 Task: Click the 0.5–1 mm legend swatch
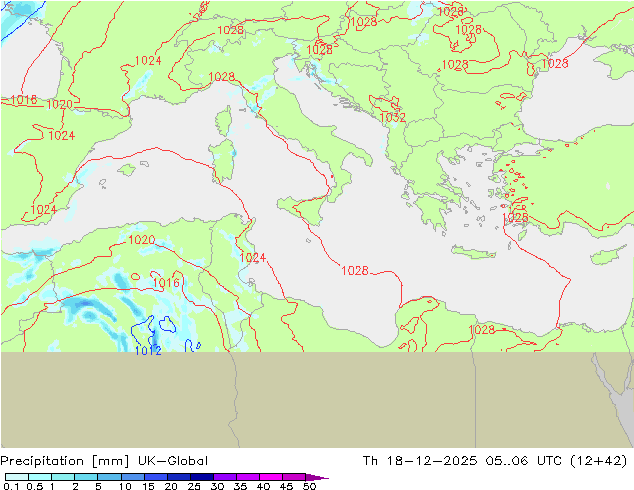coord(40,477)
